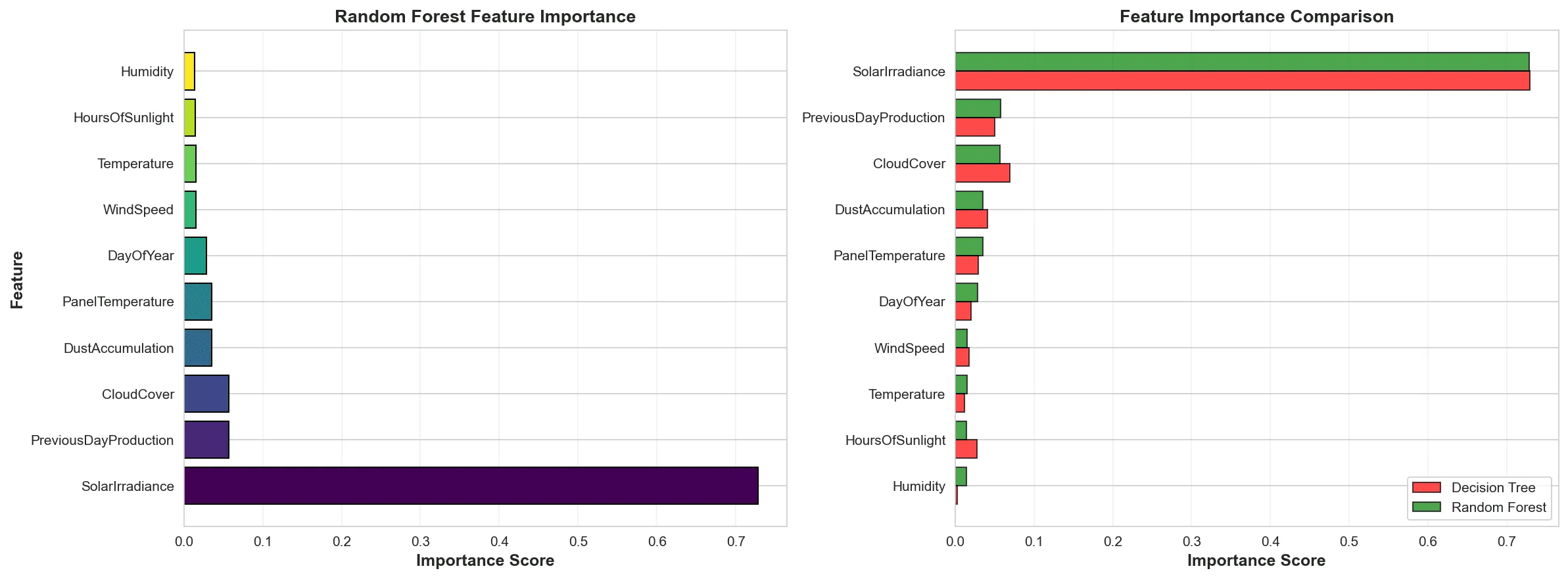Click the teal DayOfYear bar
This screenshot has width=1568, height=579.
pyautogui.click(x=195, y=256)
